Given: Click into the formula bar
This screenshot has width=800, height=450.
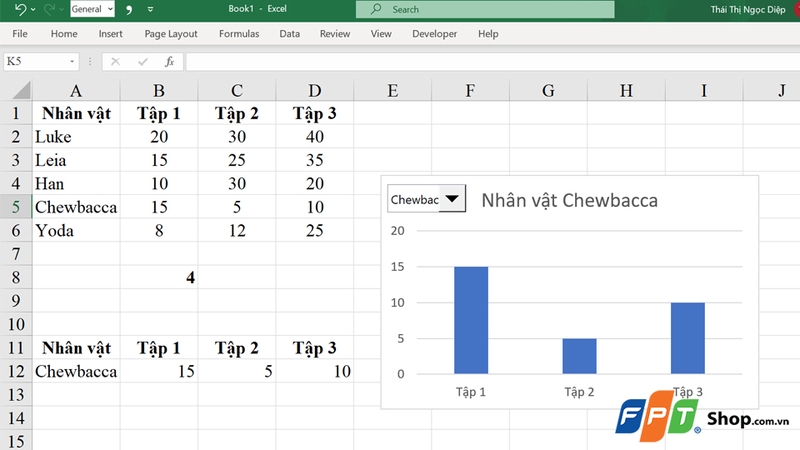Looking at the screenshot, I should tap(492, 62).
